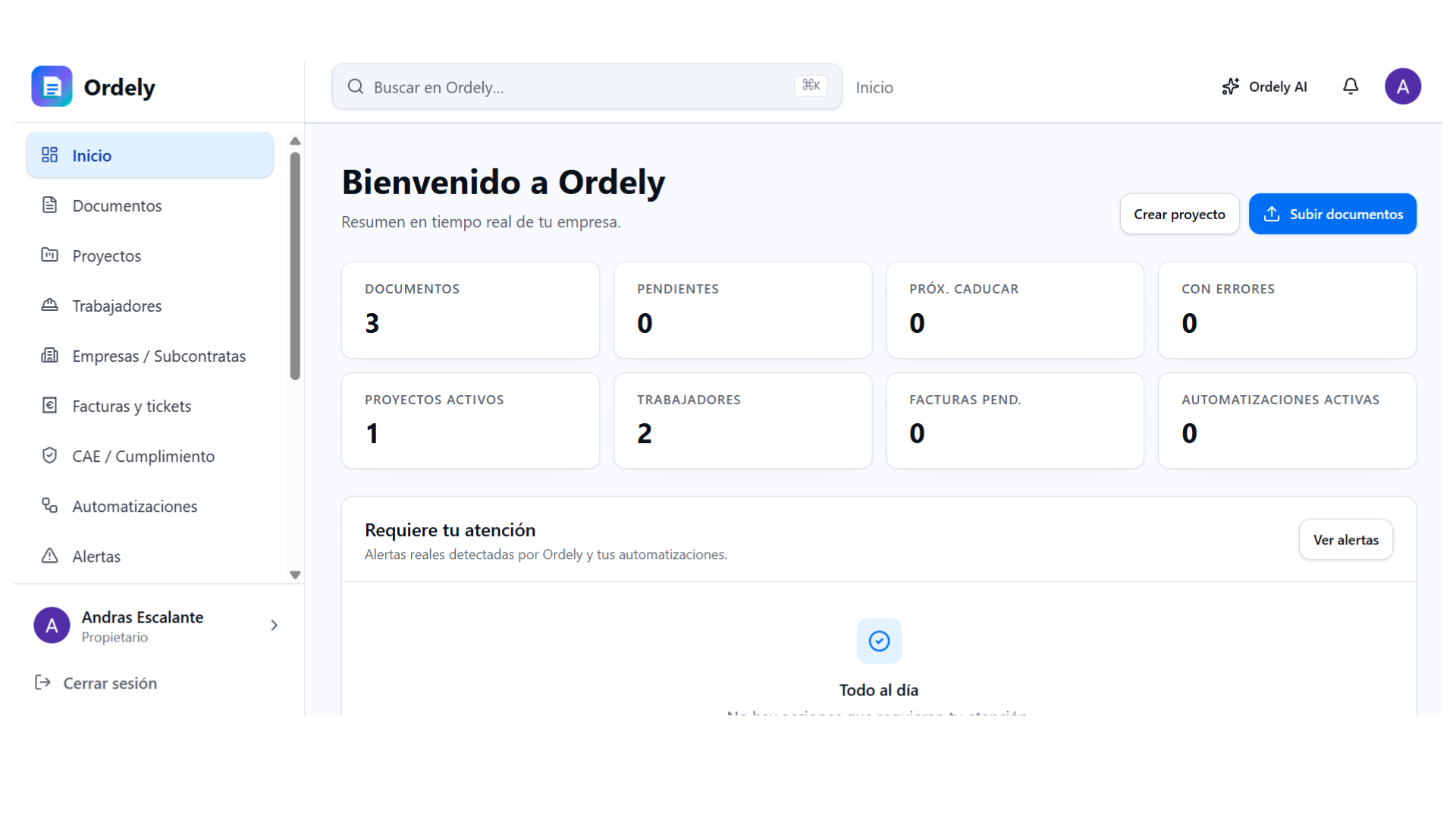
Task: Click the Subir documentos button
Action: (x=1332, y=214)
